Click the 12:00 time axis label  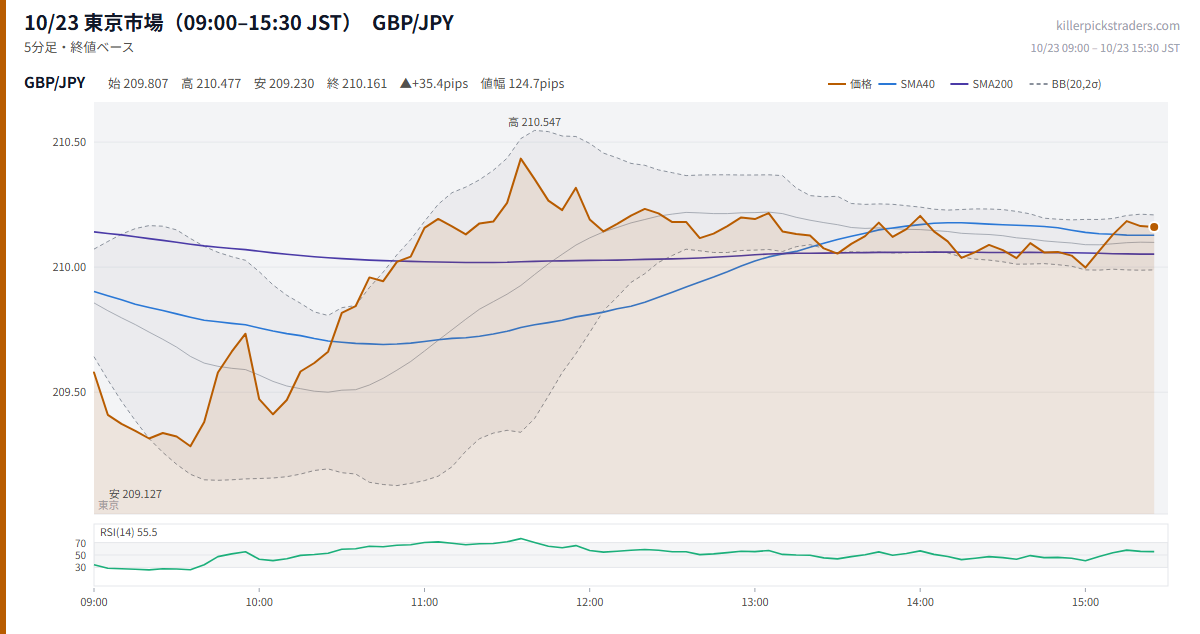(590, 602)
